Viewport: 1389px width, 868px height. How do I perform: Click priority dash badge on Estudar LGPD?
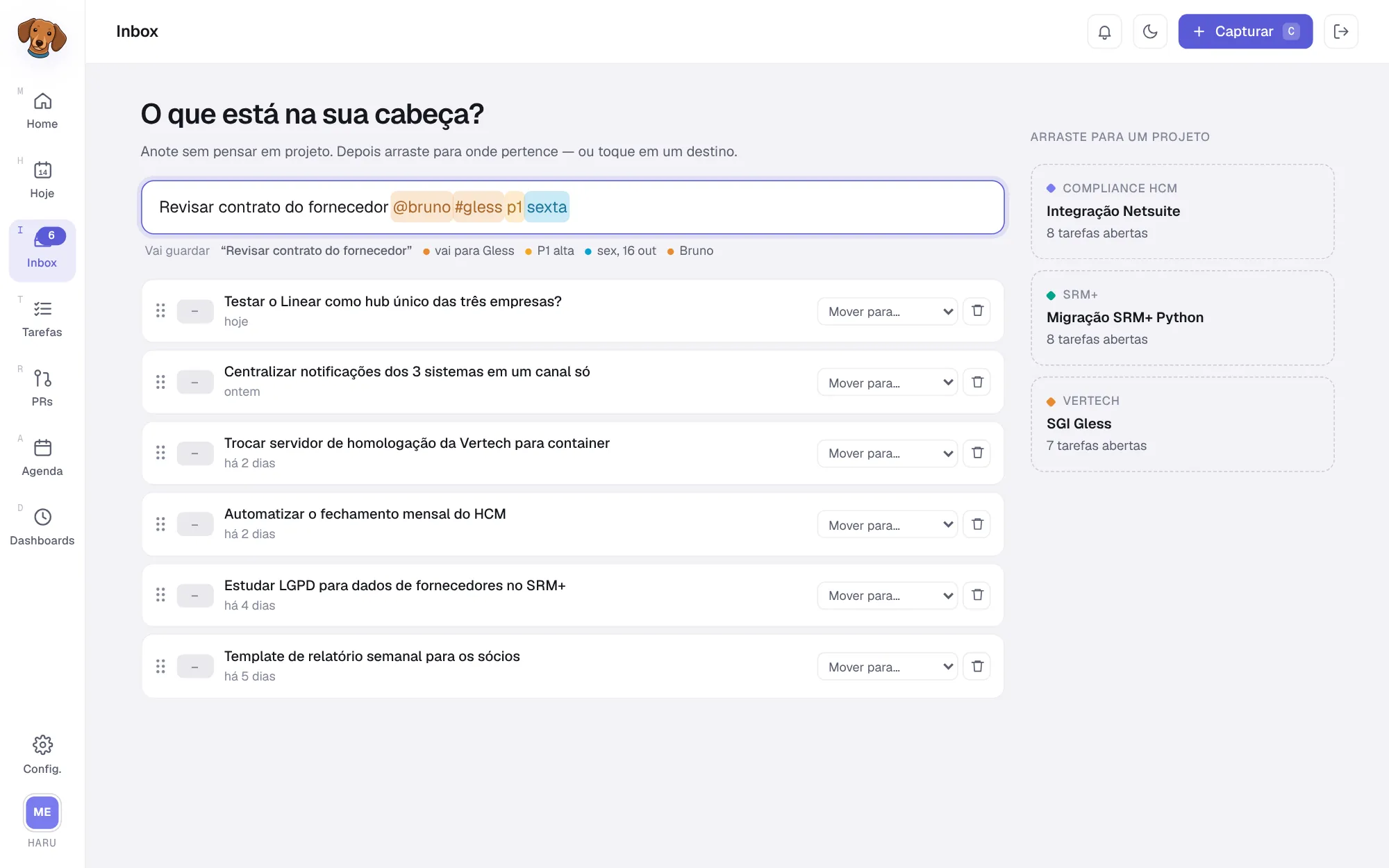(195, 596)
